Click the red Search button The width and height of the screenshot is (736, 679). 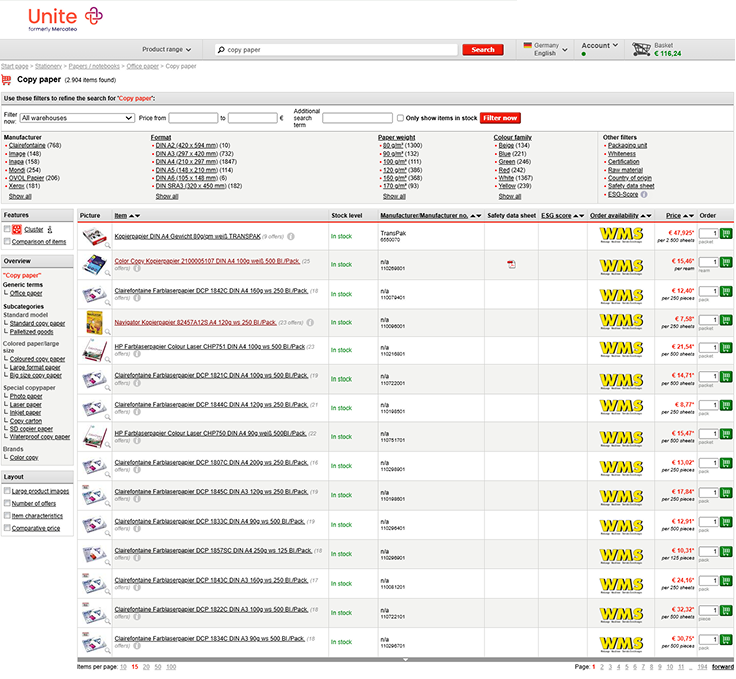click(x=483, y=50)
